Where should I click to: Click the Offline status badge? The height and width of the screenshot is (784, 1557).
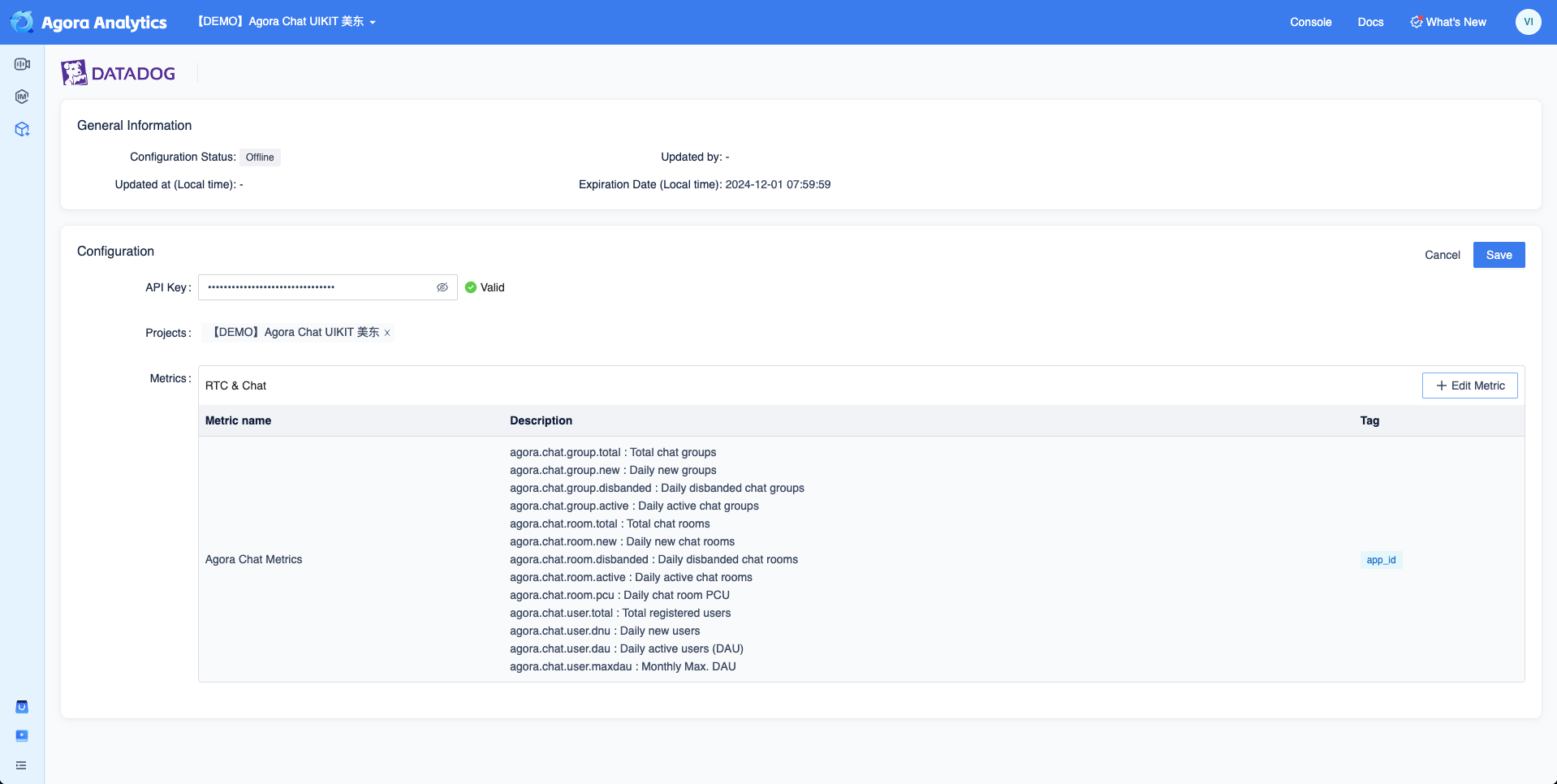[260, 157]
